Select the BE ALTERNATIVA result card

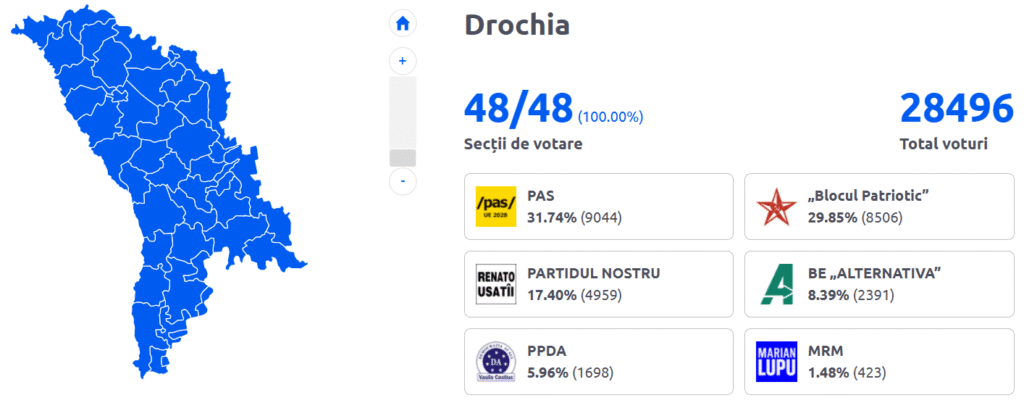878,284
